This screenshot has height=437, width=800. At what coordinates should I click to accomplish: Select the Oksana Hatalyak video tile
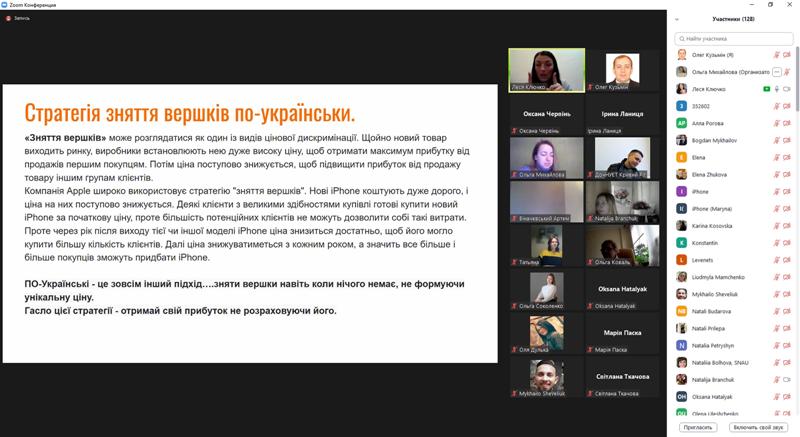(x=622, y=289)
